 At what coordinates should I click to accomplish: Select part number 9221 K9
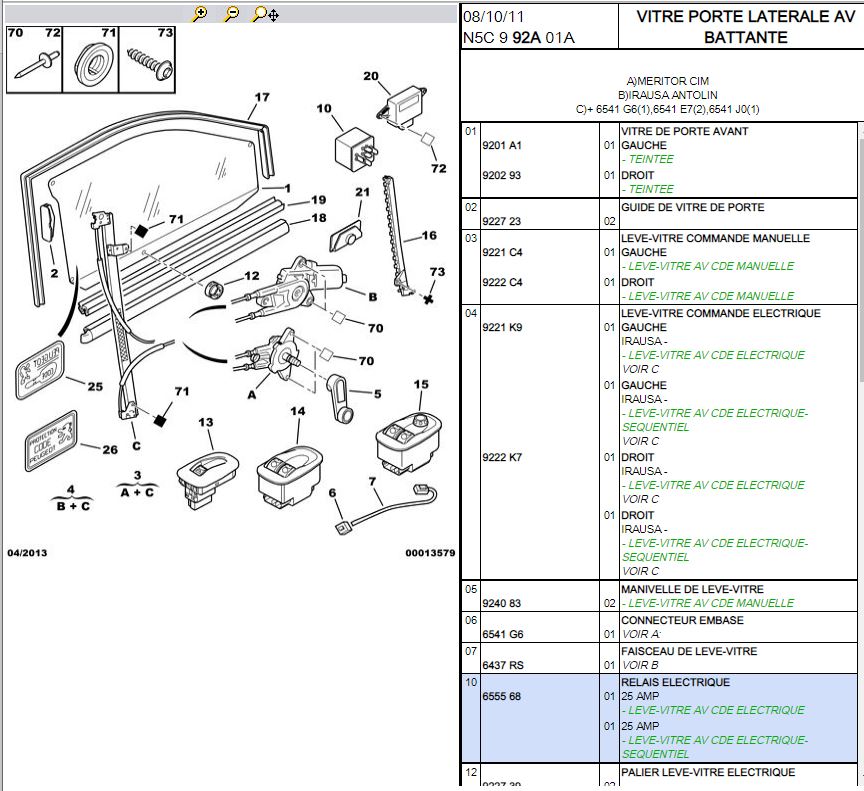pyautogui.click(x=502, y=328)
